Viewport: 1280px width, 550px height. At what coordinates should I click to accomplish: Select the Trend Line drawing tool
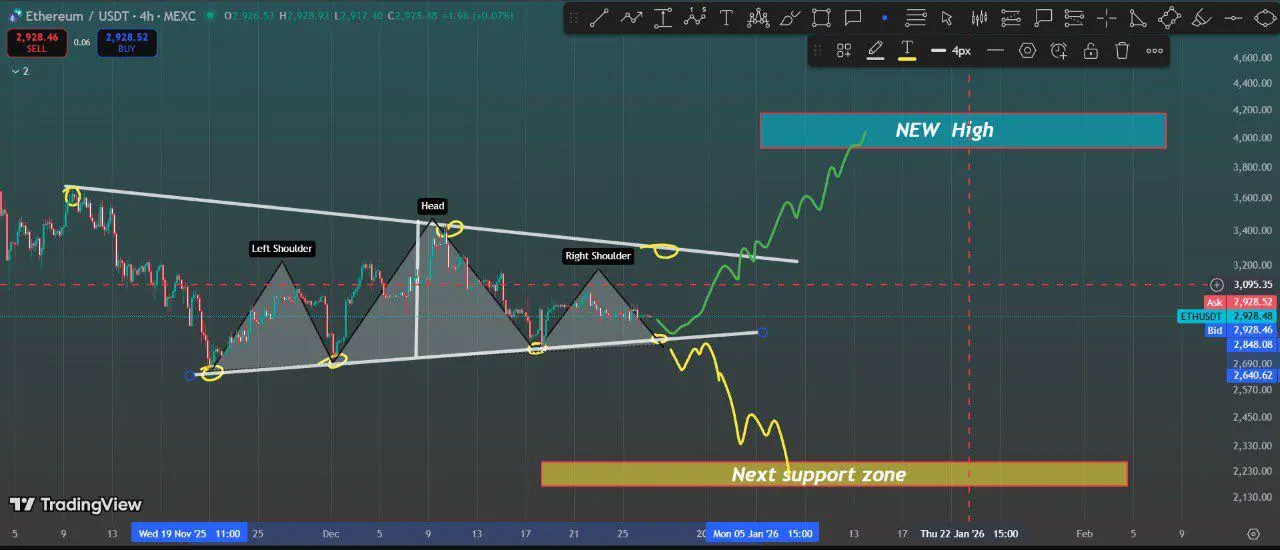coord(600,18)
